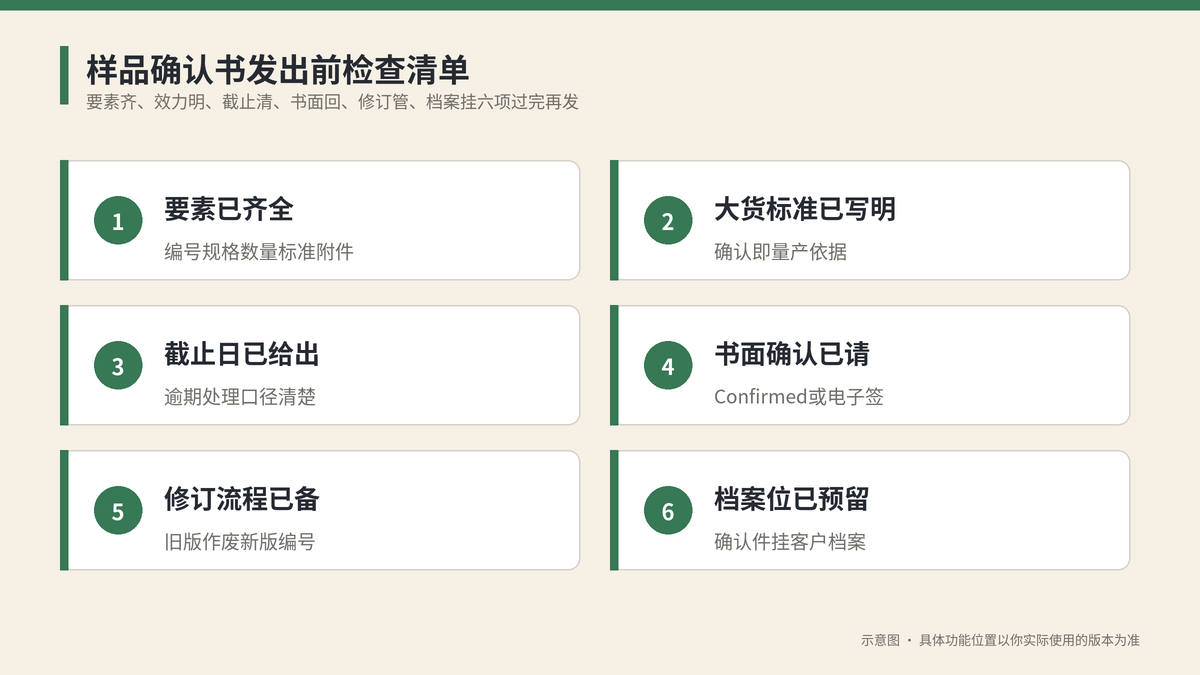Image resolution: width=1200 pixels, height=675 pixels.
Task: Click the green circle numbered 2
Action: (x=668, y=221)
